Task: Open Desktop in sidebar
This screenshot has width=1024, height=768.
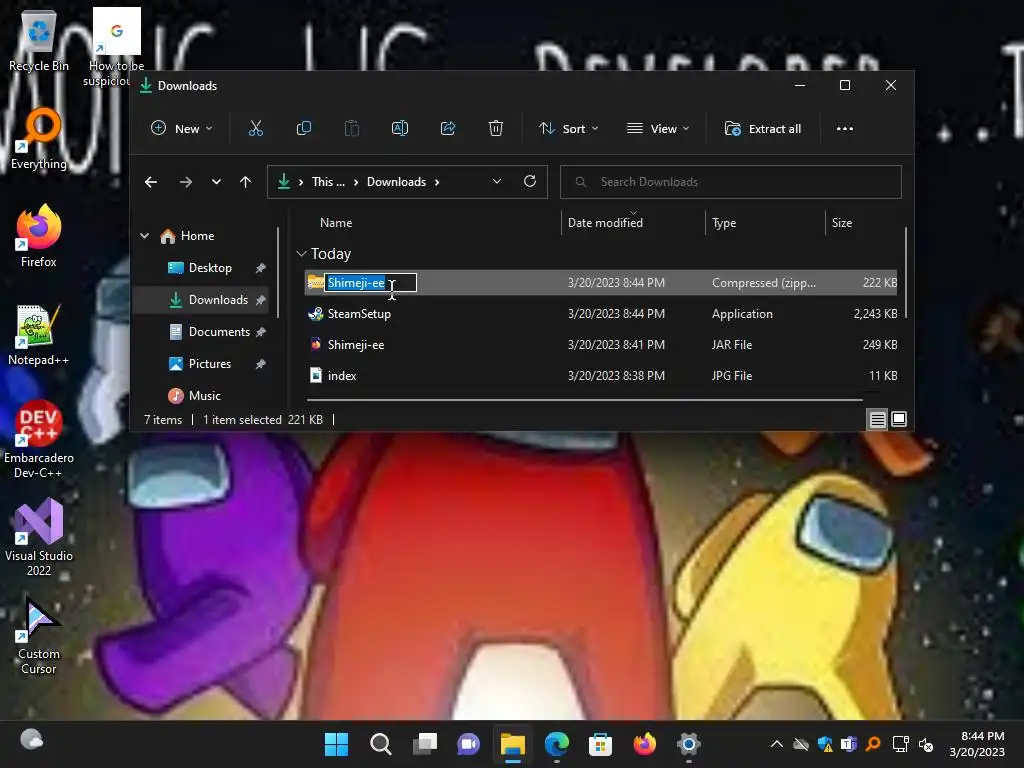Action: pyautogui.click(x=210, y=268)
